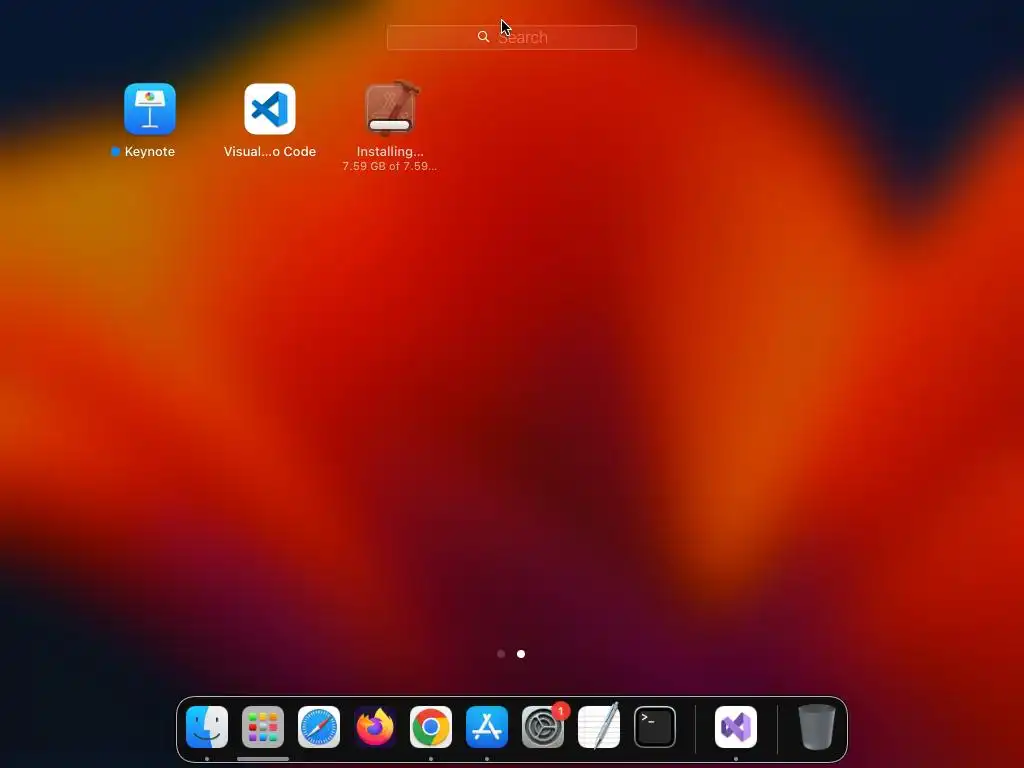Open the Trash in the Dock
Image resolution: width=1024 pixels, height=768 pixels.
816,727
